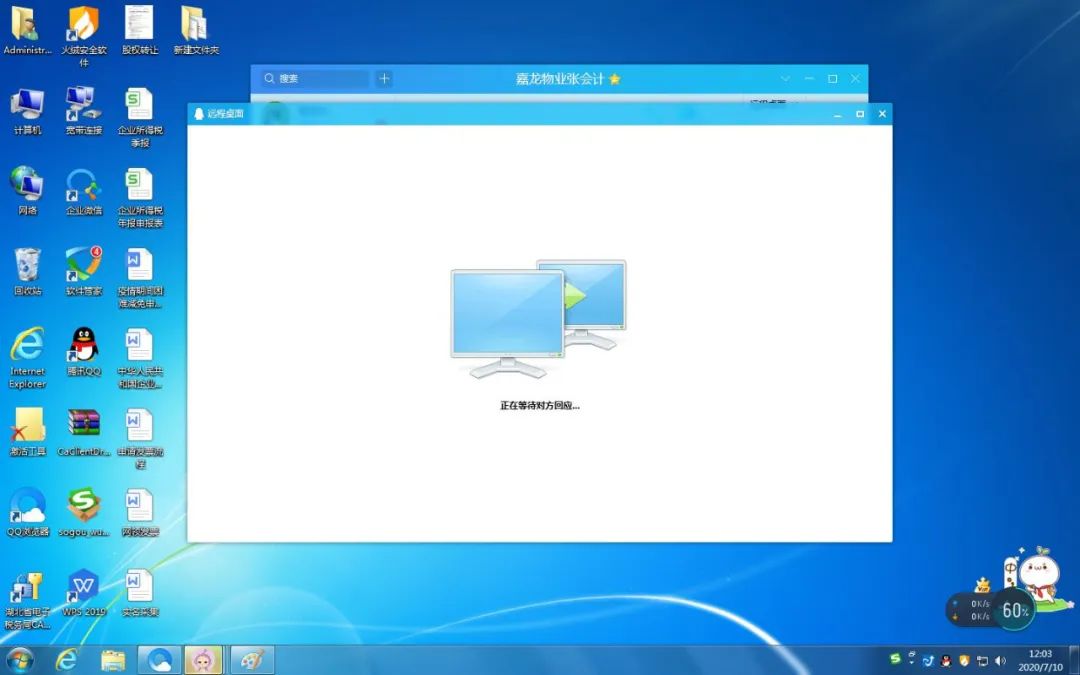
Task: Close the 远程桌面 window
Action: (x=882, y=114)
